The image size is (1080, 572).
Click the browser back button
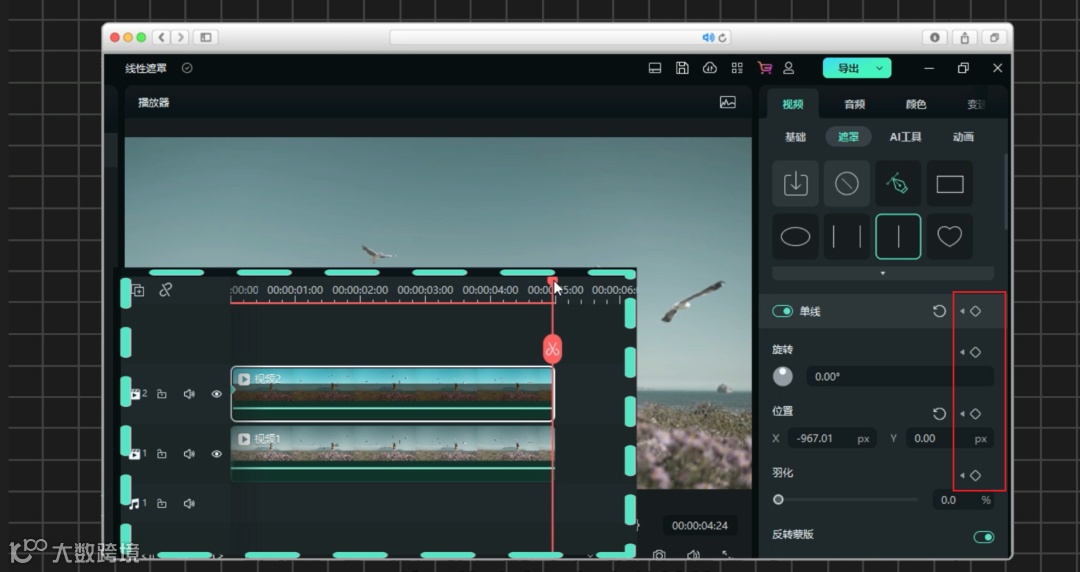(162, 37)
